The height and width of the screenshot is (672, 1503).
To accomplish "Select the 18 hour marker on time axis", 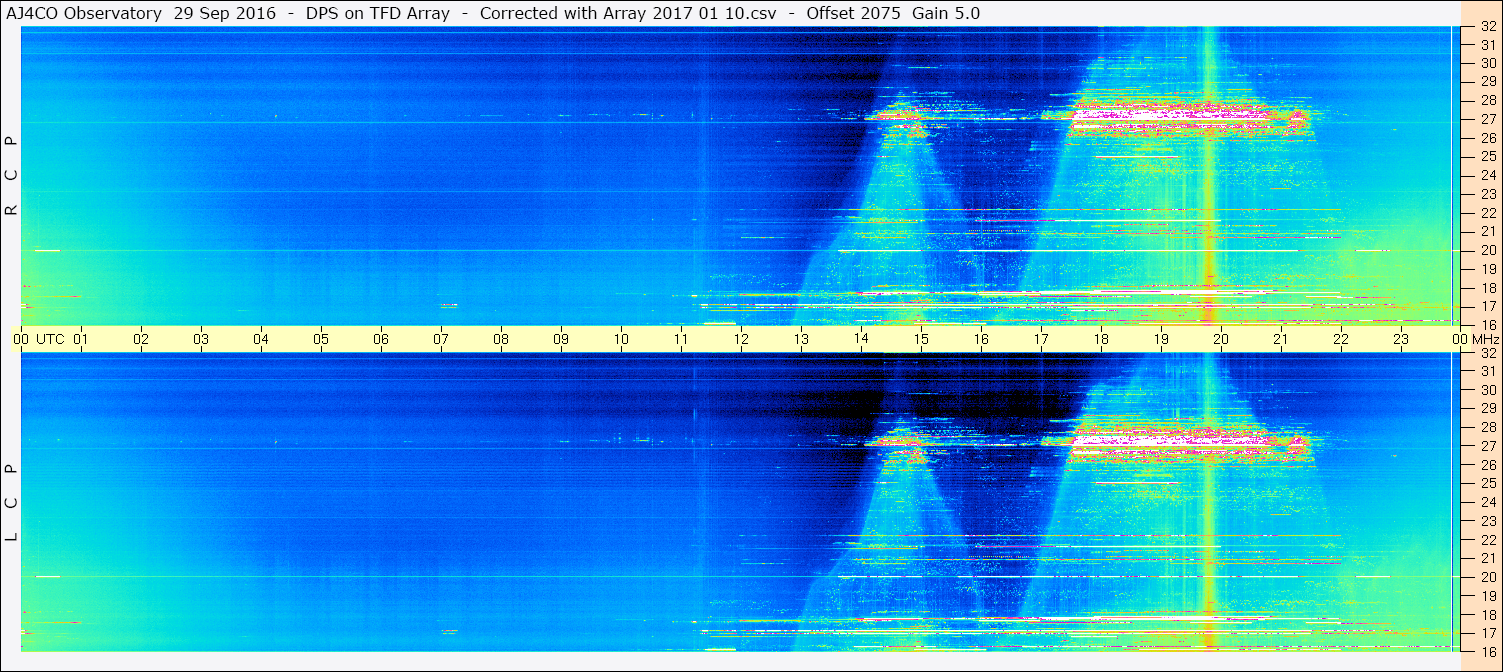I will click(1101, 339).
